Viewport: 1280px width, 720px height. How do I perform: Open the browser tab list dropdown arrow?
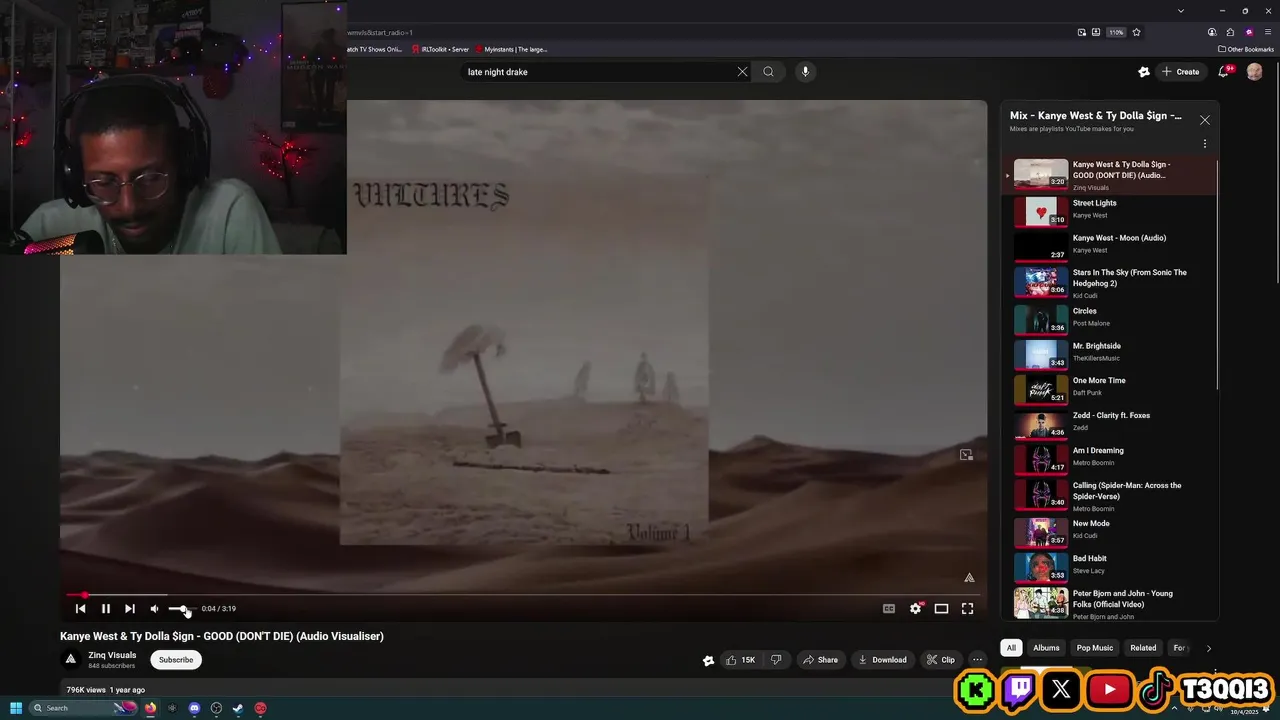click(x=1181, y=11)
